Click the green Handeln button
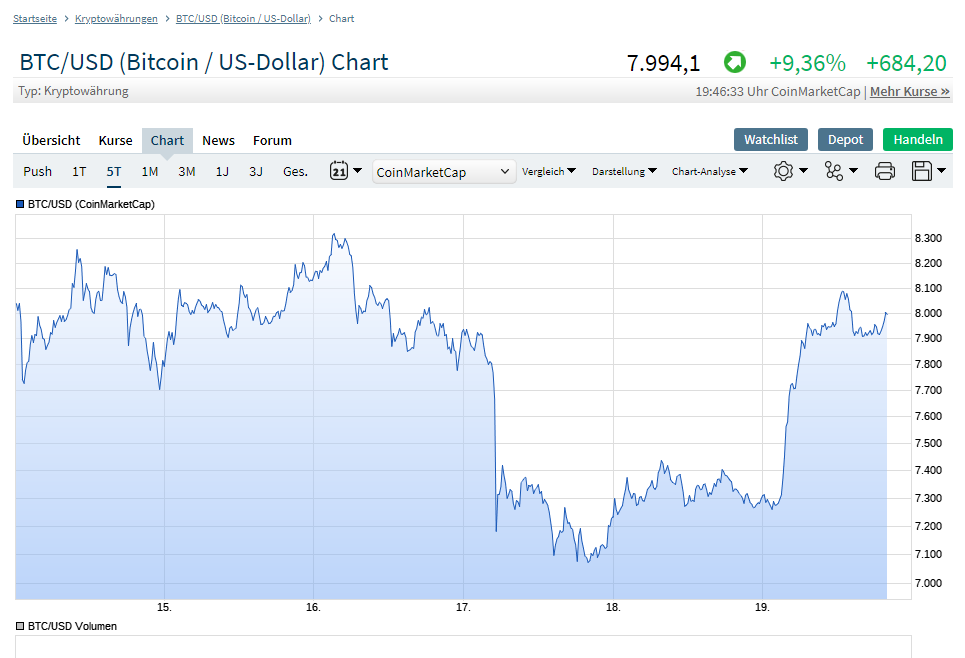Viewport: 965px width, 658px height. coord(917,140)
